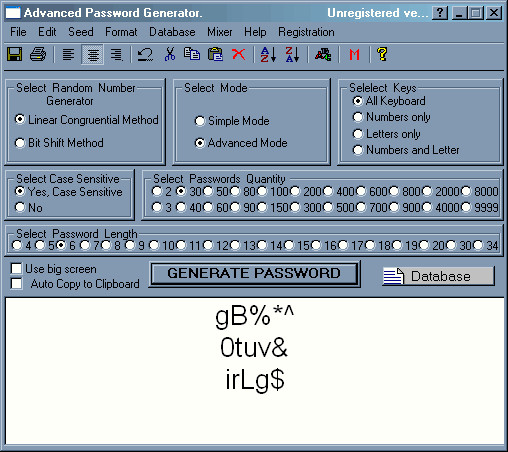This screenshot has height=452, width=508.
Task: Open the Database menu
Action: 172,32
